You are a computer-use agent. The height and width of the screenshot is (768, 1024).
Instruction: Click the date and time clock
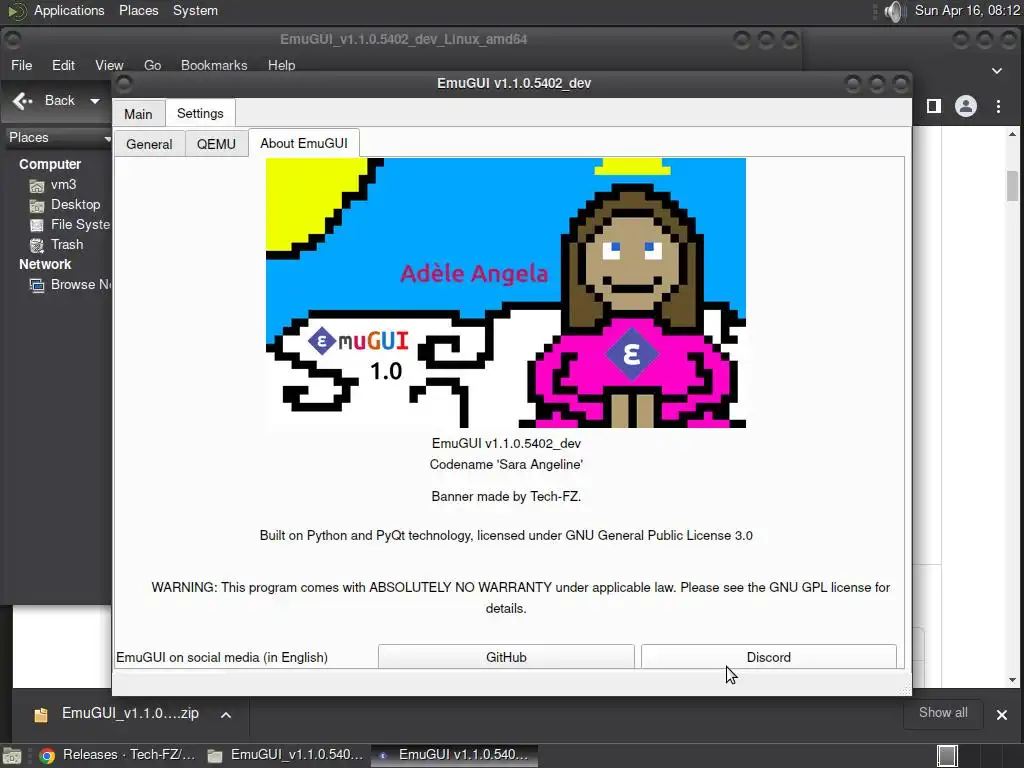click(967, 10)
